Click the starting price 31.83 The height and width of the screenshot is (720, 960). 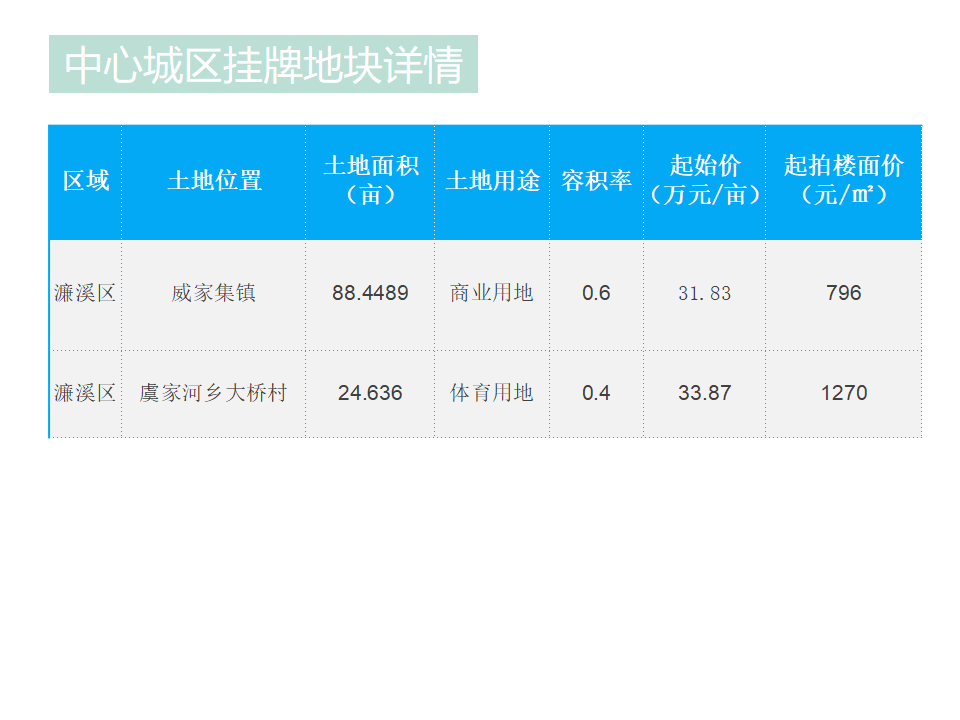click(x=705, y=293)
